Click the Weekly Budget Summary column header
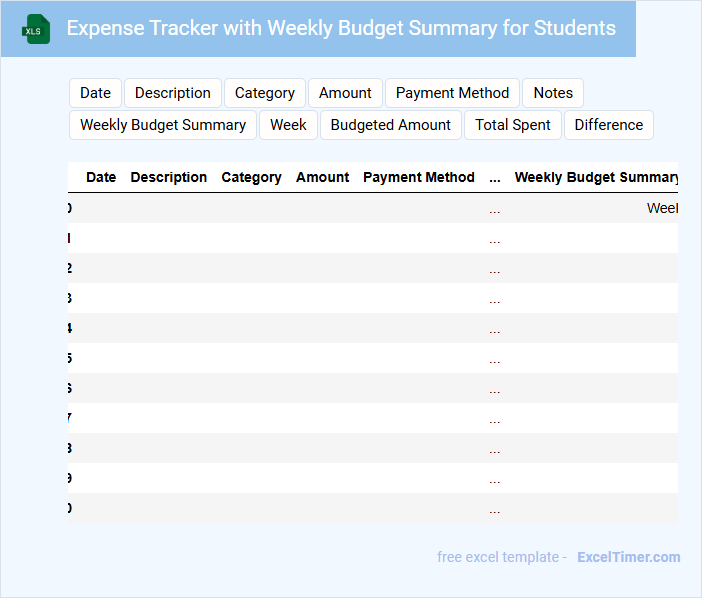 pyautogui.click(x=596, y=177)
